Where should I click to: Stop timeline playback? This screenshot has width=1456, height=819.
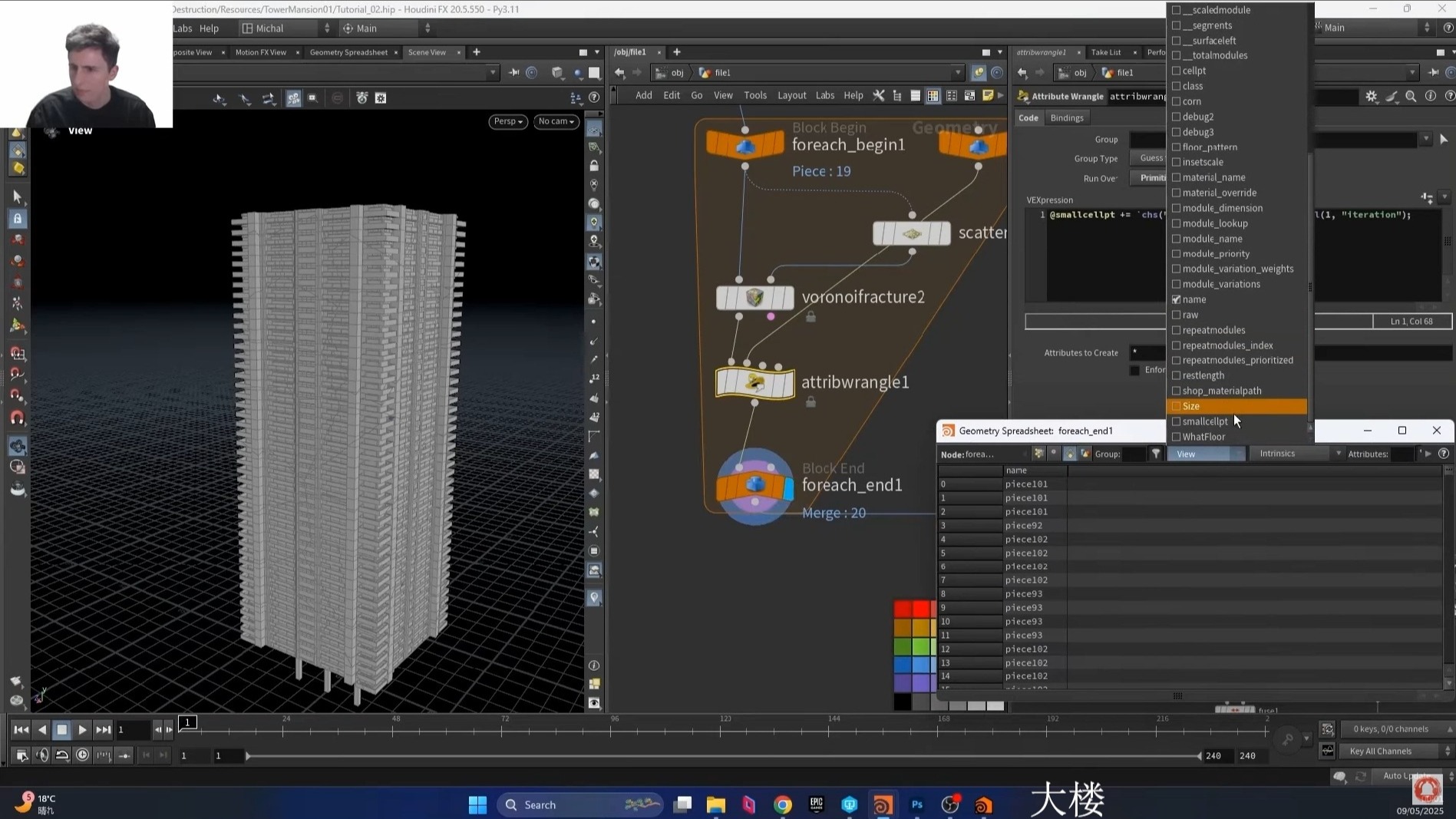(62, 729)
